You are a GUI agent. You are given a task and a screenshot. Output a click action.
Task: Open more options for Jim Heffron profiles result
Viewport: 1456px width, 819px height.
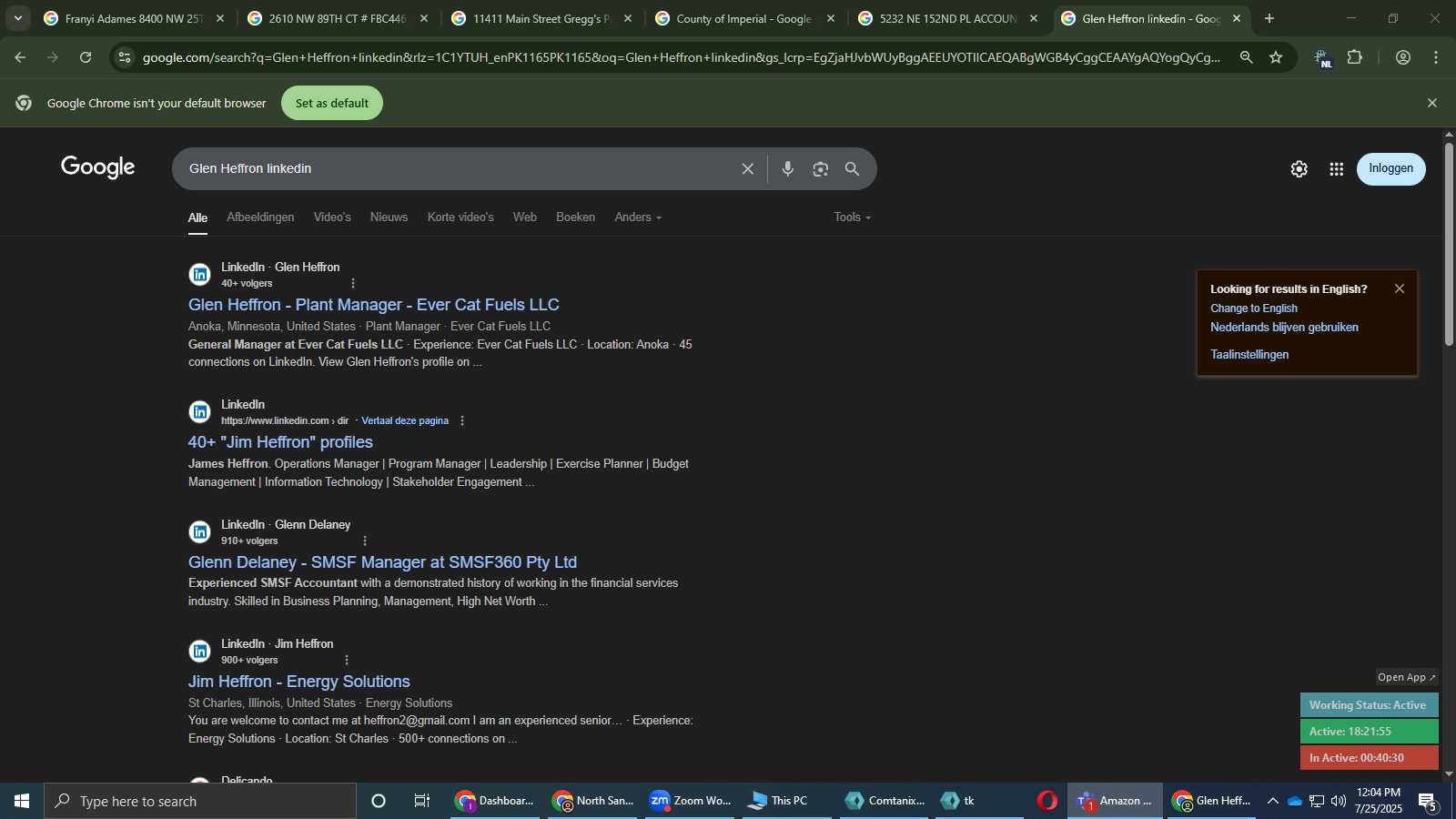[462, 420]
